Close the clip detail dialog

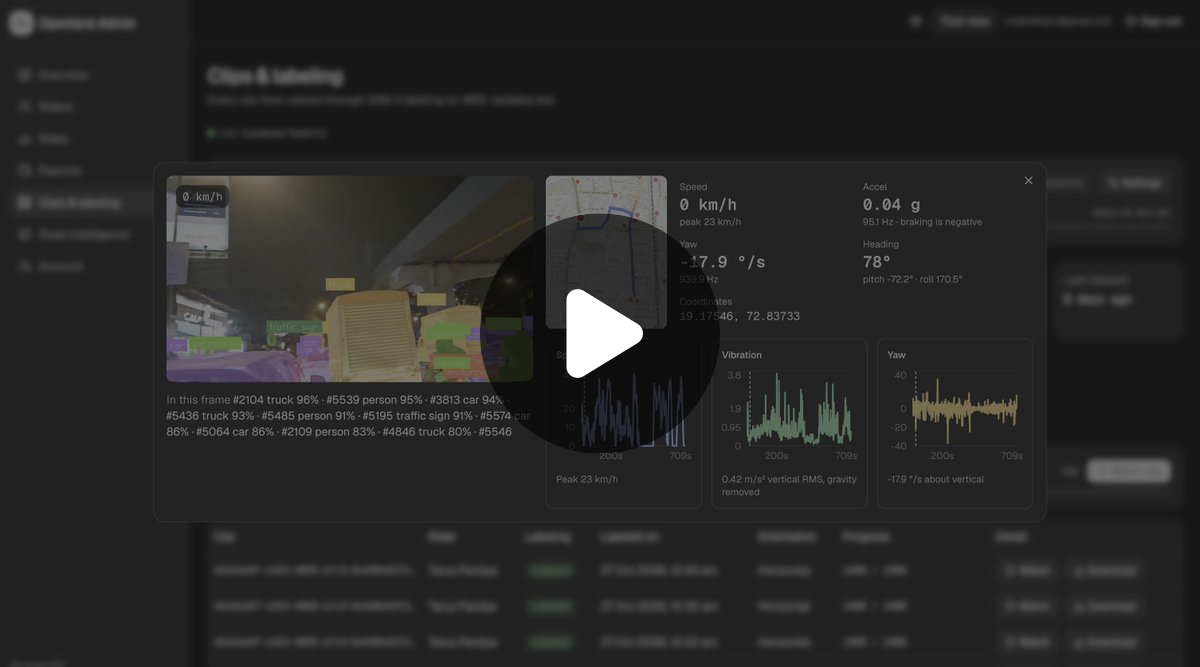[1028, 181]
